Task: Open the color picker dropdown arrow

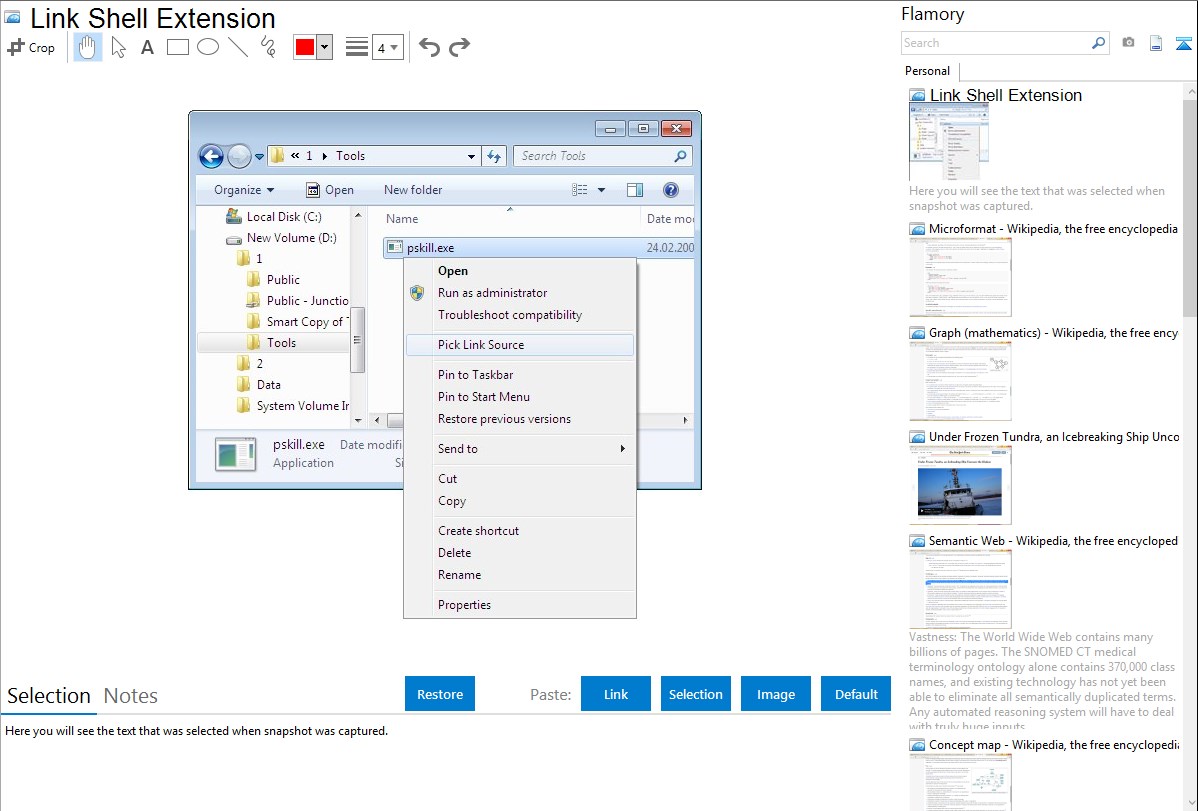Action: tap(324, 47)
